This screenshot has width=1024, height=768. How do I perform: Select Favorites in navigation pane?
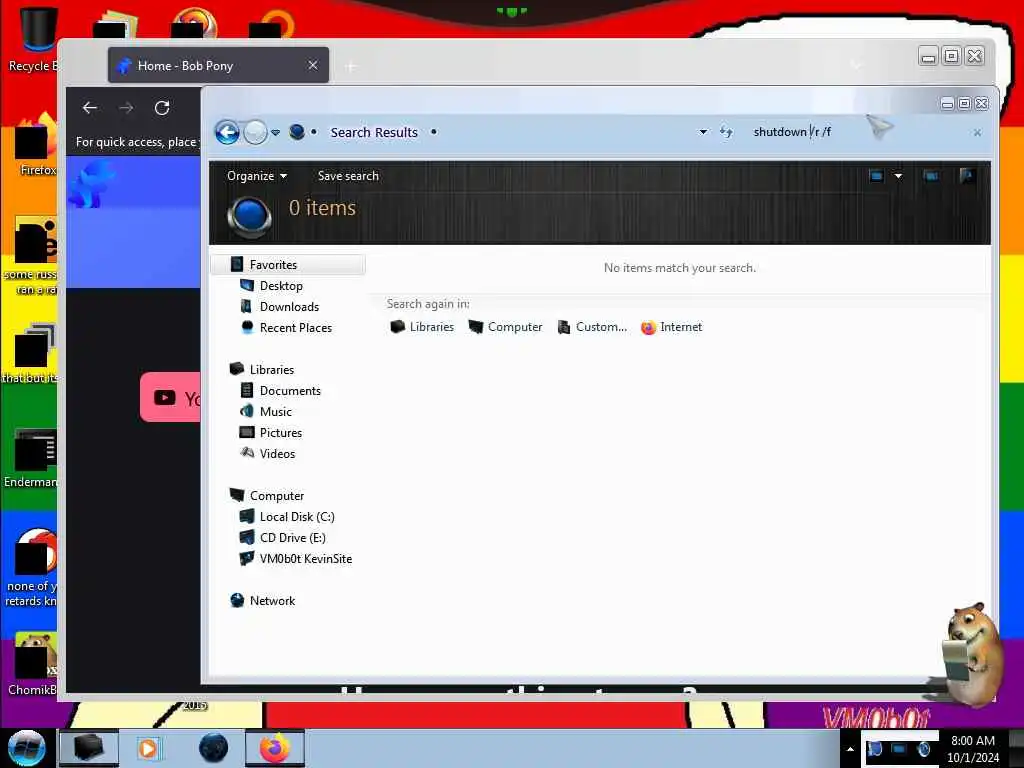pos(289,264)
